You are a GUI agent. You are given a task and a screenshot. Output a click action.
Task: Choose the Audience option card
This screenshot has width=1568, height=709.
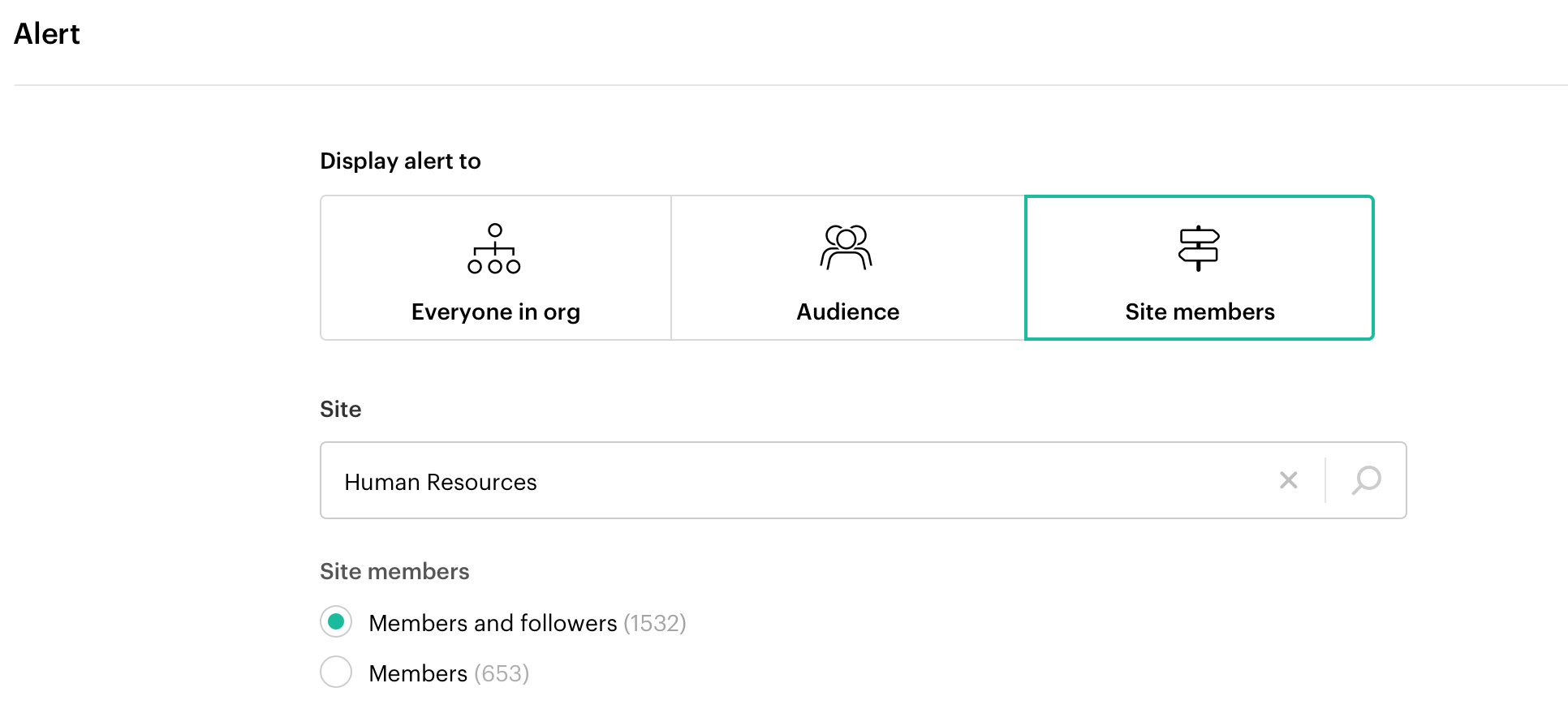pyautogui.click(x=847, y=268)
